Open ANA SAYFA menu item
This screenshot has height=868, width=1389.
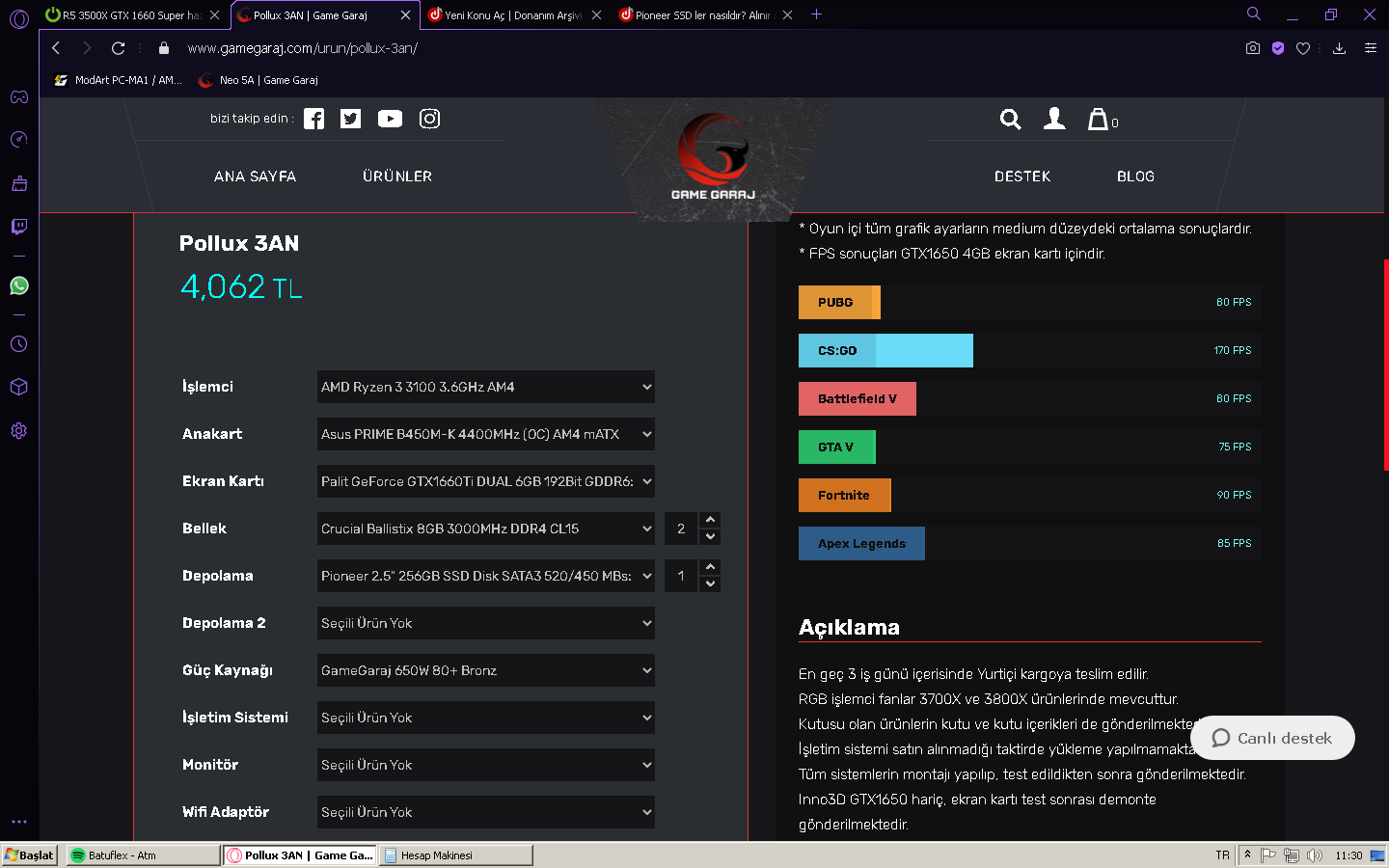[x=256, y=176]
